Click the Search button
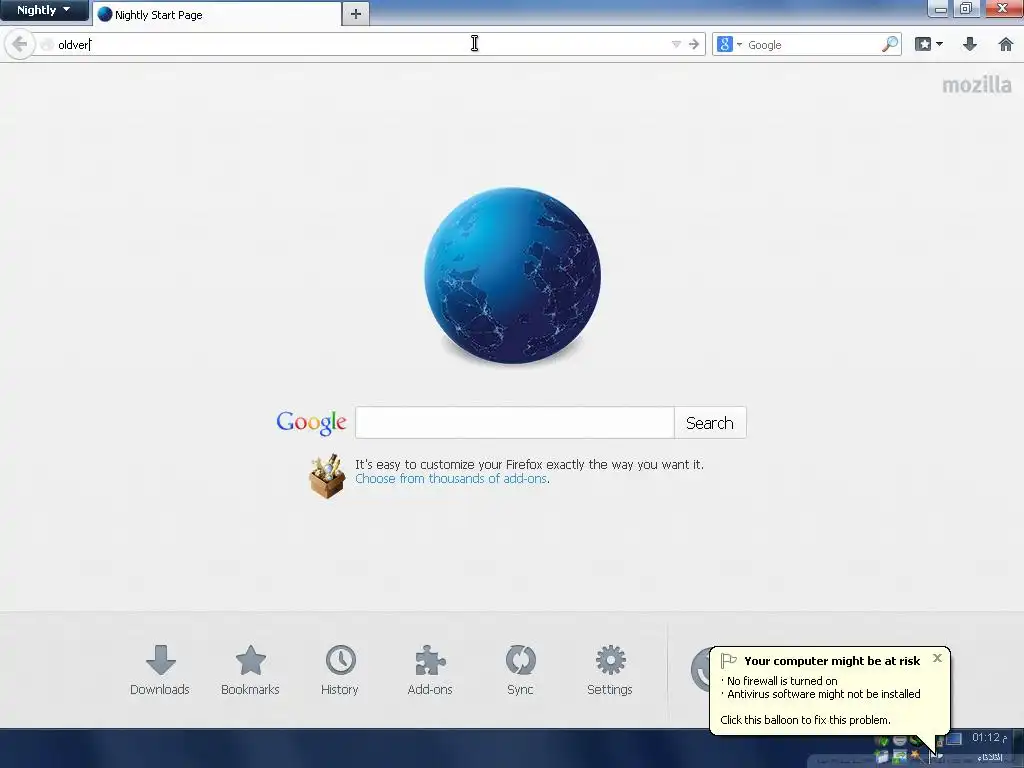 [x=710, y=423]
